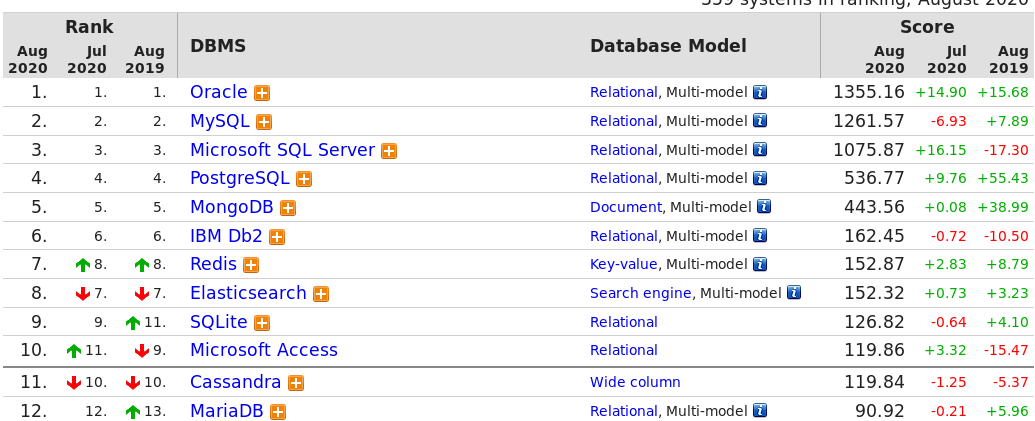Viewport: 1035px width, 421px height.
Task: Click the DBMS column header
Action: point(218,46)
